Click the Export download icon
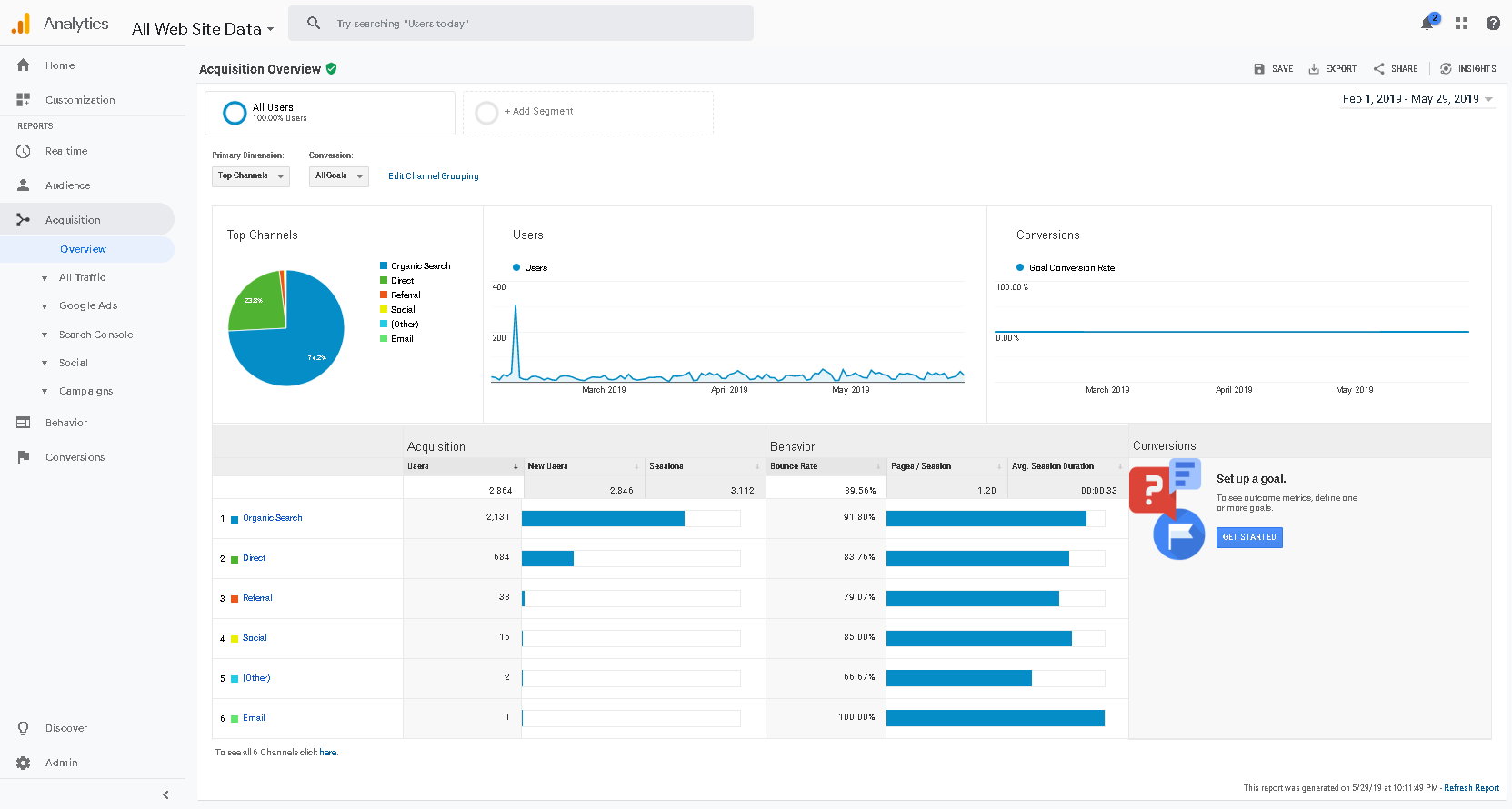This screenshot has width=1512, height=809. pos(1314,69)
